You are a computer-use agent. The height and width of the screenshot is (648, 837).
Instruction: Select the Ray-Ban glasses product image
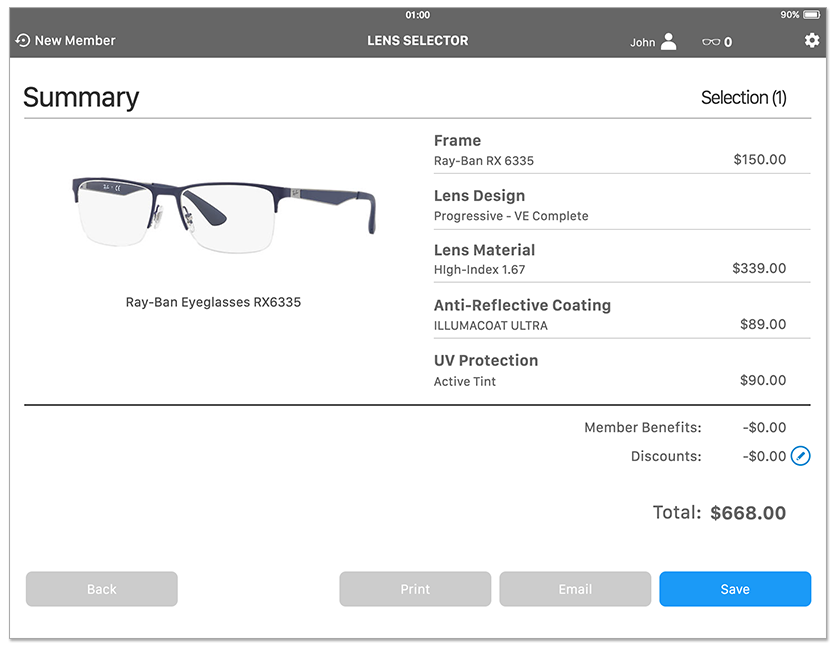pyautogui.click(x=225, y=211)
